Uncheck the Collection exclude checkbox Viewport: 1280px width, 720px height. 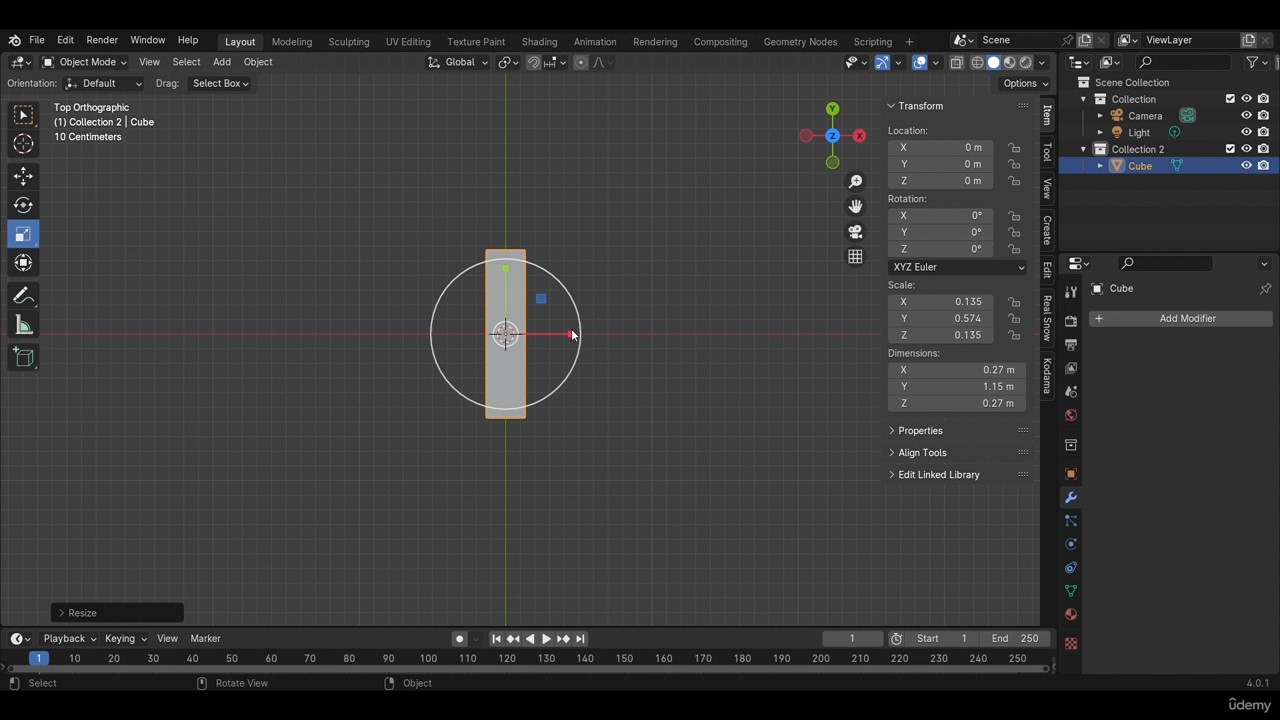[x=1230, y=99]
